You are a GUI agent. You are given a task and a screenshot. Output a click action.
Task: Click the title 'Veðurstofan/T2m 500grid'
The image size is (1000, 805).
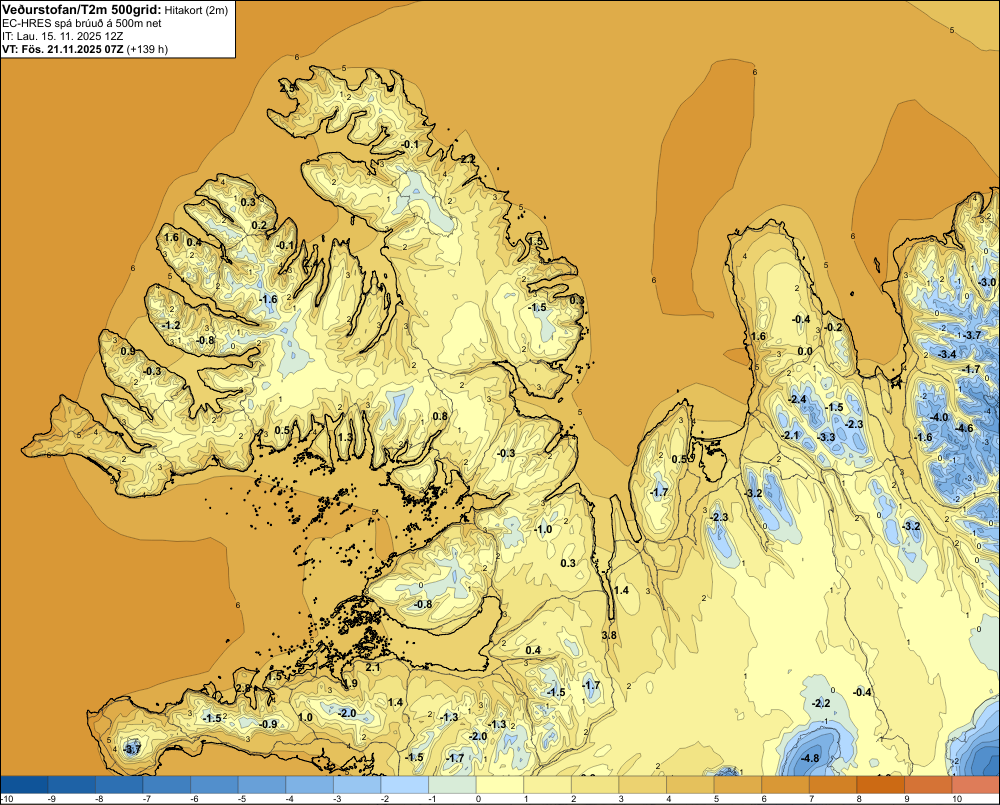click(x=81, y=9)
